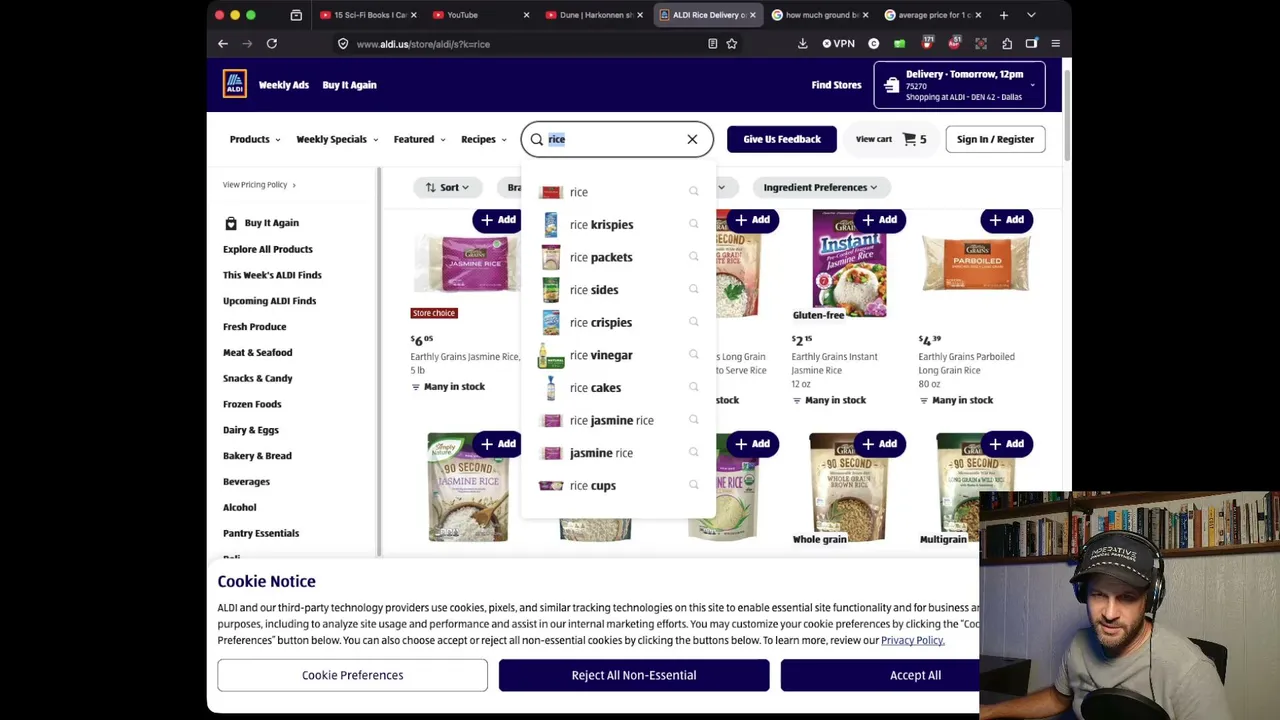Click search icon beside rice krispies suggestion

pyautogui.click(x=693, y=224)
